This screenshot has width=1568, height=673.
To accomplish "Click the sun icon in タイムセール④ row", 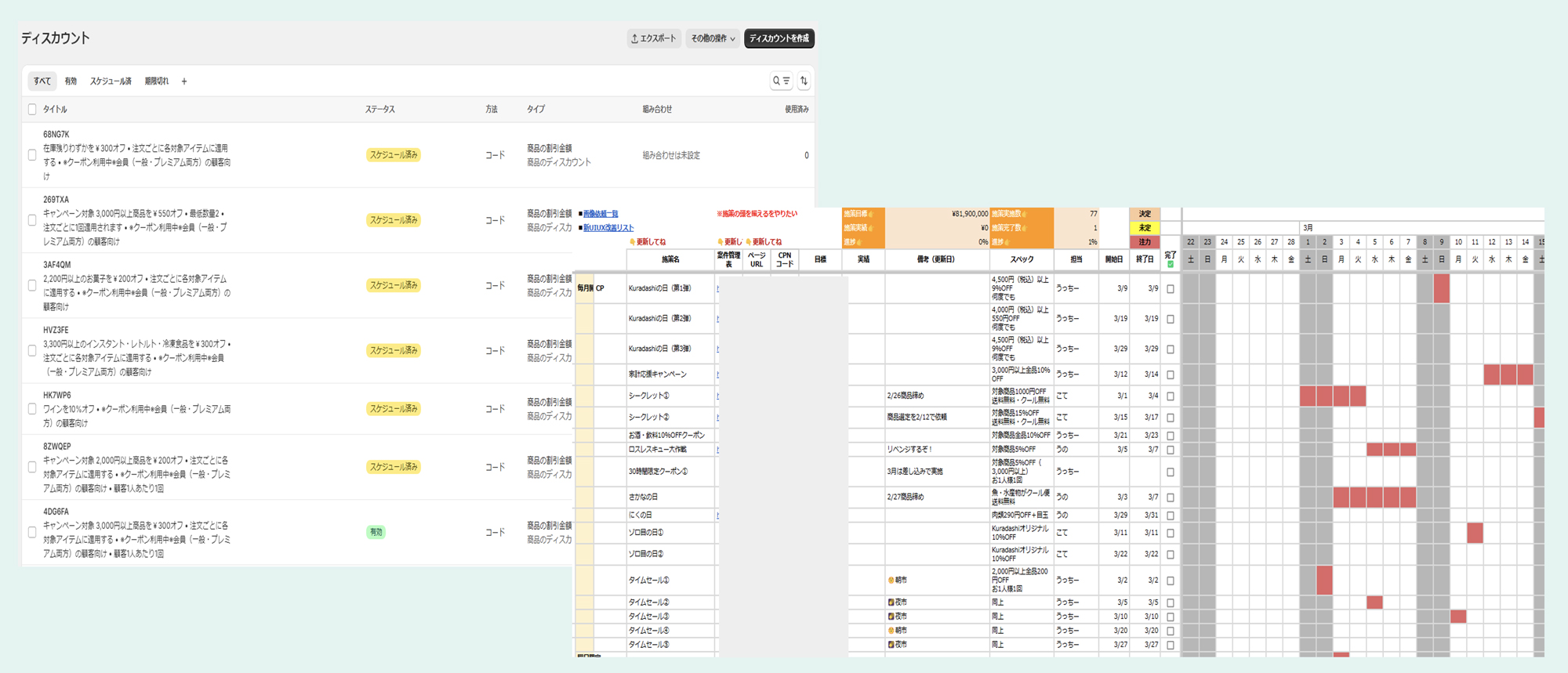I will 891,631.
